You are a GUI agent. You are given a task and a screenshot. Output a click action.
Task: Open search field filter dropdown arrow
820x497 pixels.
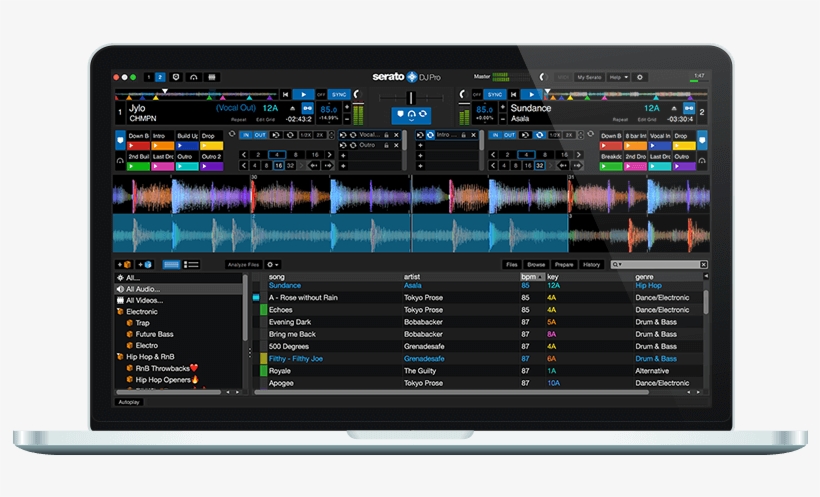[x=618, y=265]
